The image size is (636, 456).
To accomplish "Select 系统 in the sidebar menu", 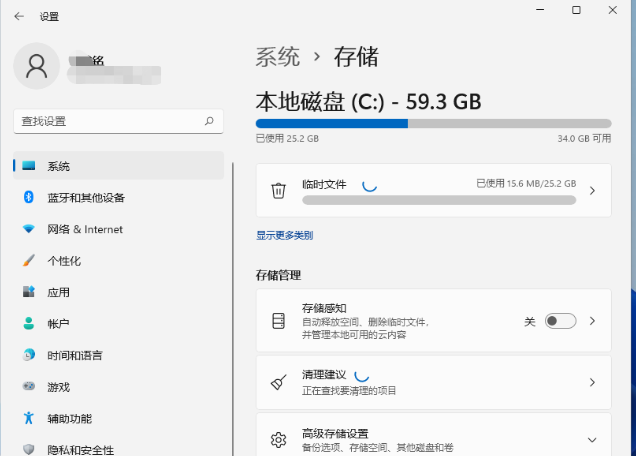I will (x=58, y=166).
